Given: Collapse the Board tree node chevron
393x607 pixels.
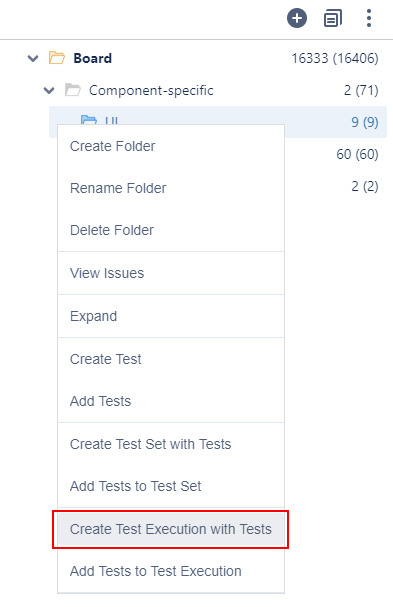Looking at the screenshot, I should [x=33, y=58].
